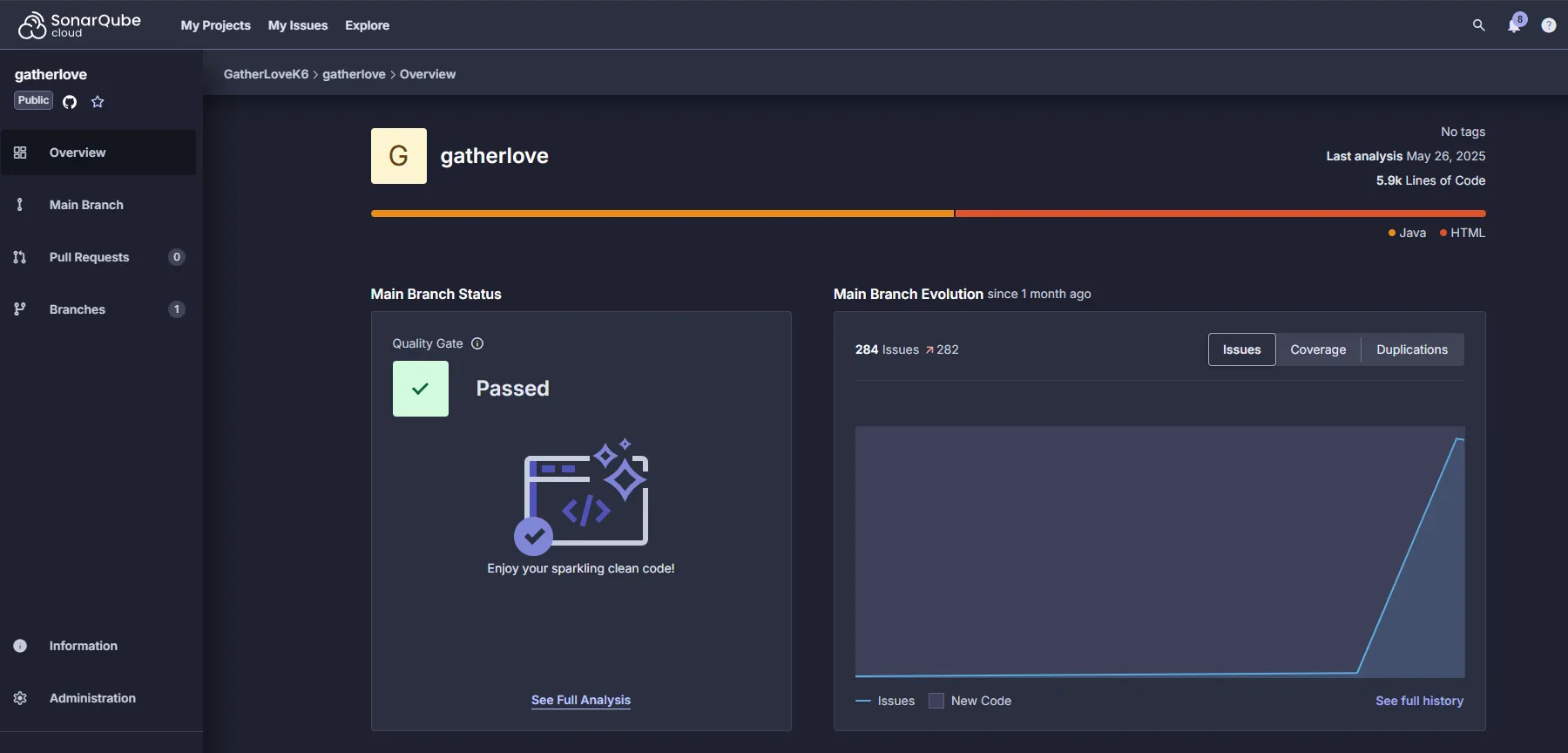Click the No tags label
The height and width of the screenshot is (753, 1568).
pos(1463,132)
